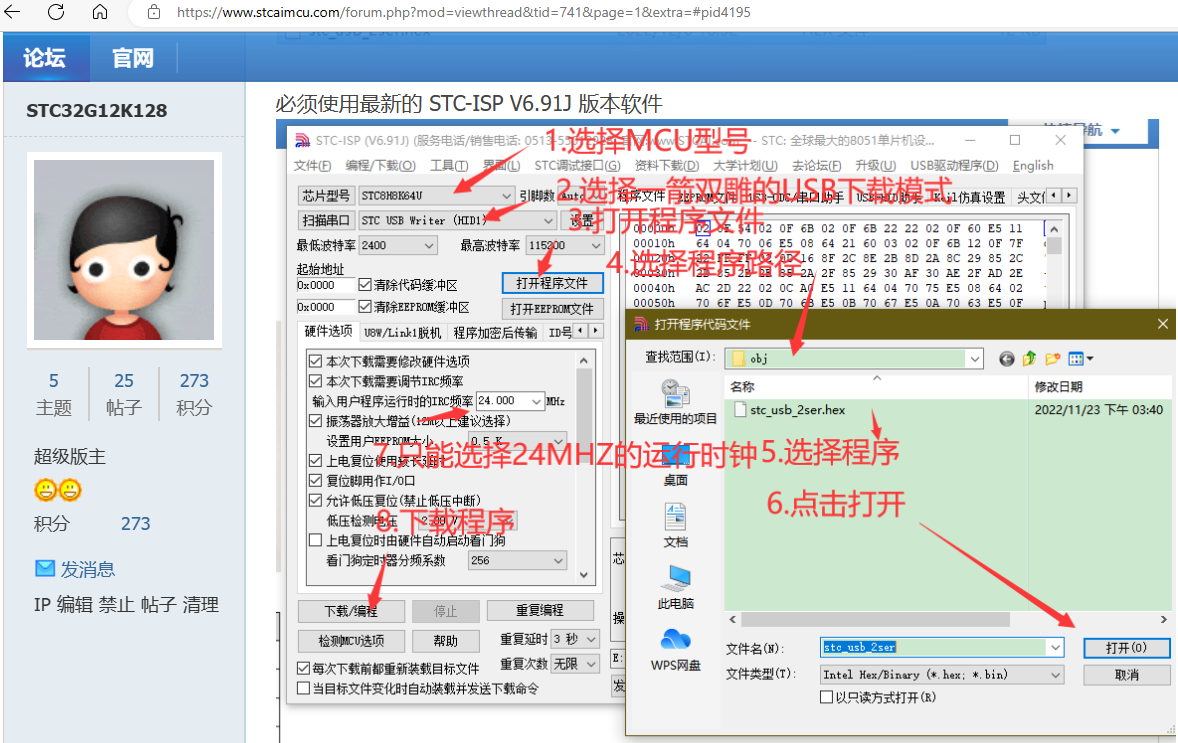The image size is (1178, 743).
Task: Toggle 每次下载前都重新装载目标文件 checkbox
Action: pos(304,668)
